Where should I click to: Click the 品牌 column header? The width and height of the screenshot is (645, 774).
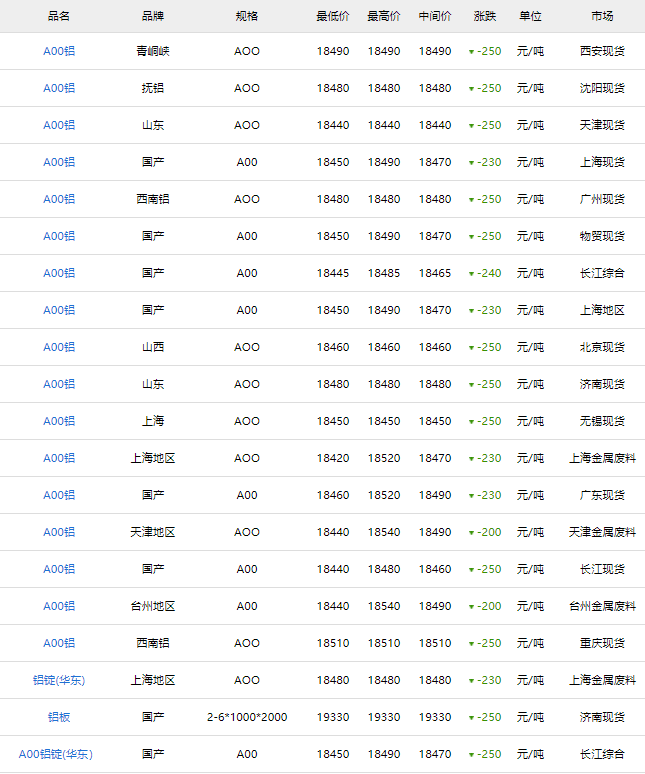[153, 17]
